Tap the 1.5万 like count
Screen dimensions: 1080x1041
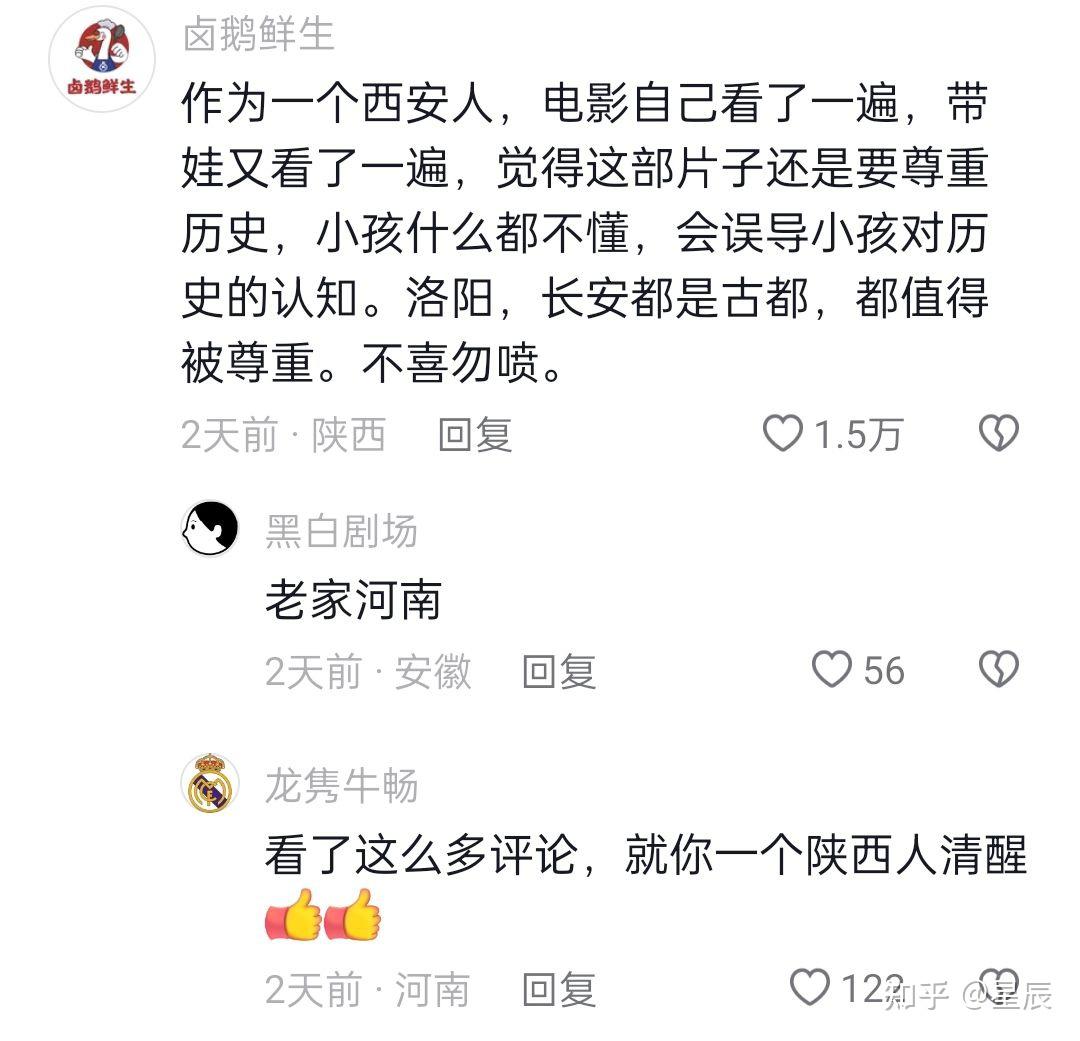point(858,435)
